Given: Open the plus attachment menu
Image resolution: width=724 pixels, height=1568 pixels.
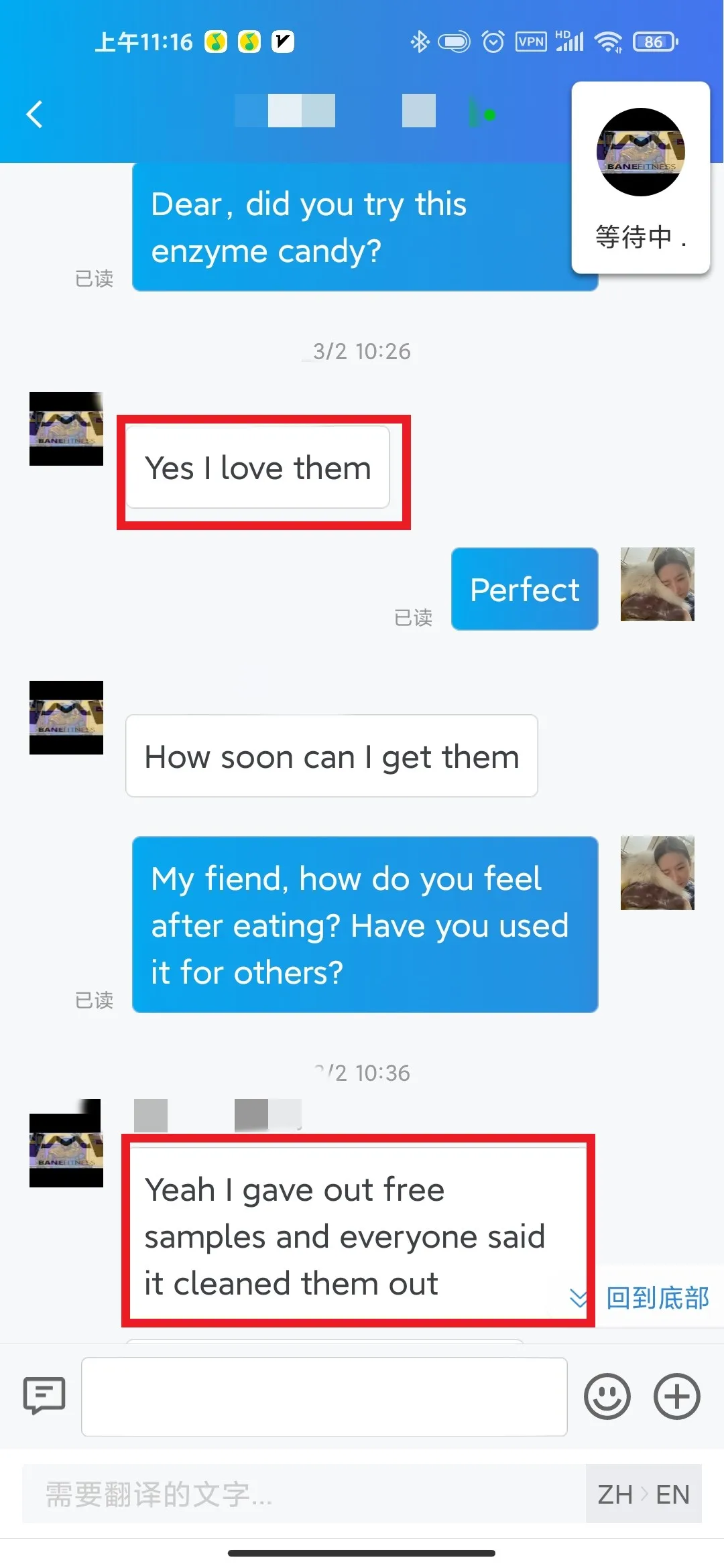Looking at the screenshot, I should [x=677, y=1396].
